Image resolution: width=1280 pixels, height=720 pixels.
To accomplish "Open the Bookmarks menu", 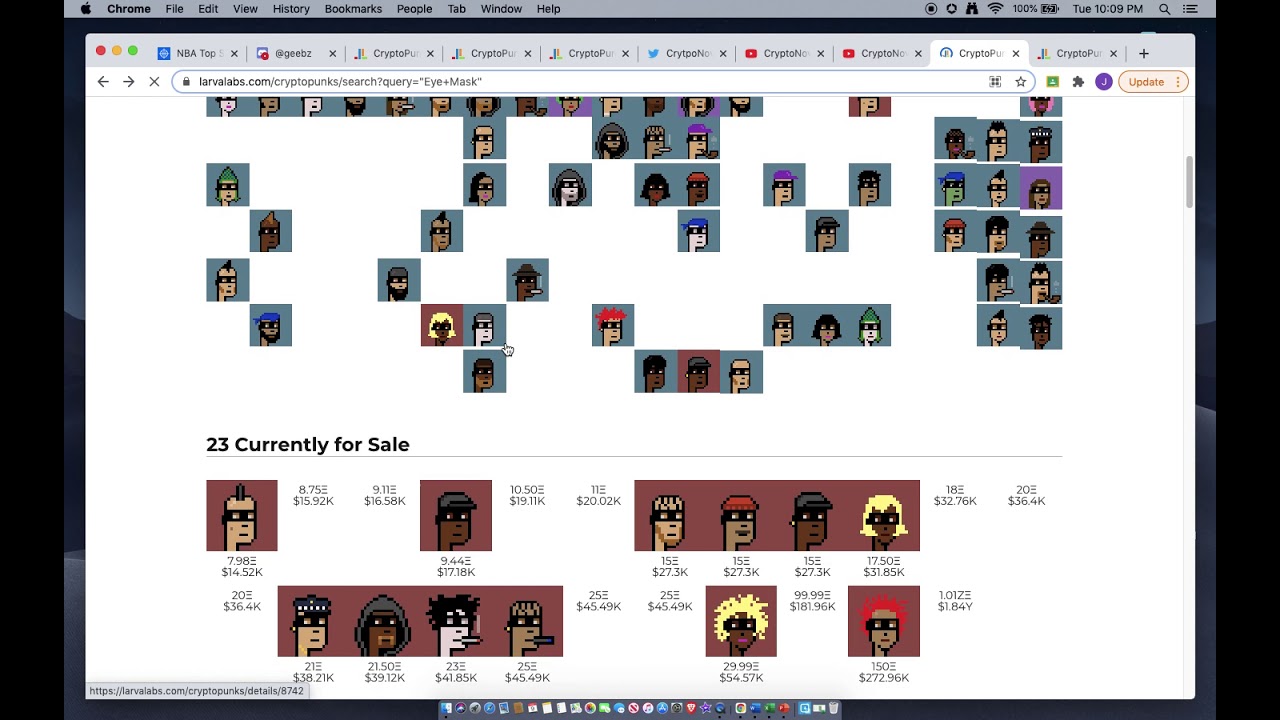I will 353,9.
